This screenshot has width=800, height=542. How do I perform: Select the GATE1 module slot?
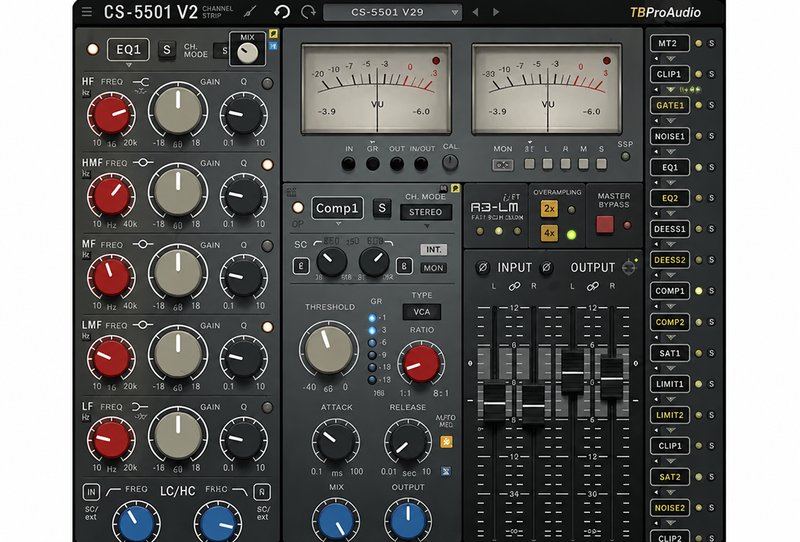(x=669, y=105)
